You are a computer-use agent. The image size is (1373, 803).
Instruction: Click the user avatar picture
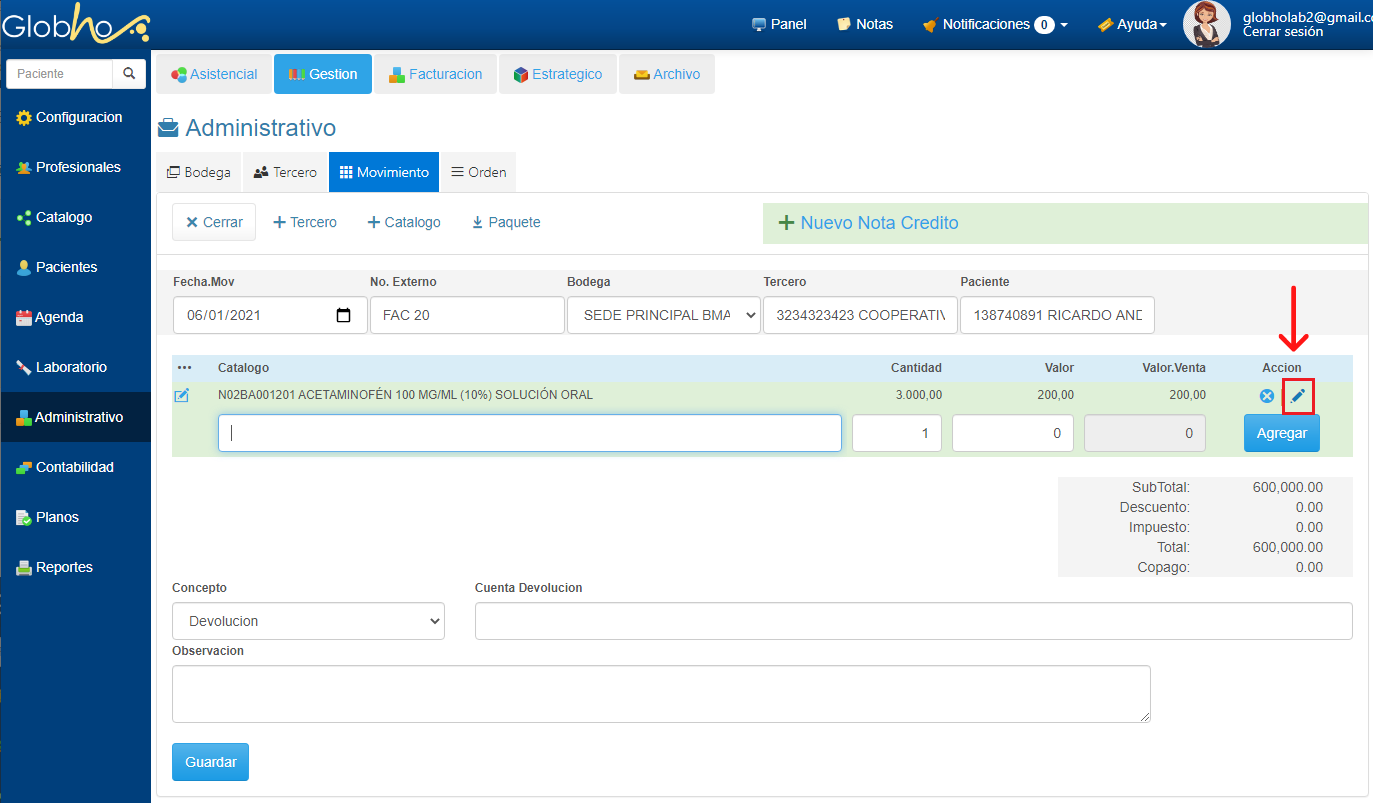pyautogui.click(x=1206, y=24)
